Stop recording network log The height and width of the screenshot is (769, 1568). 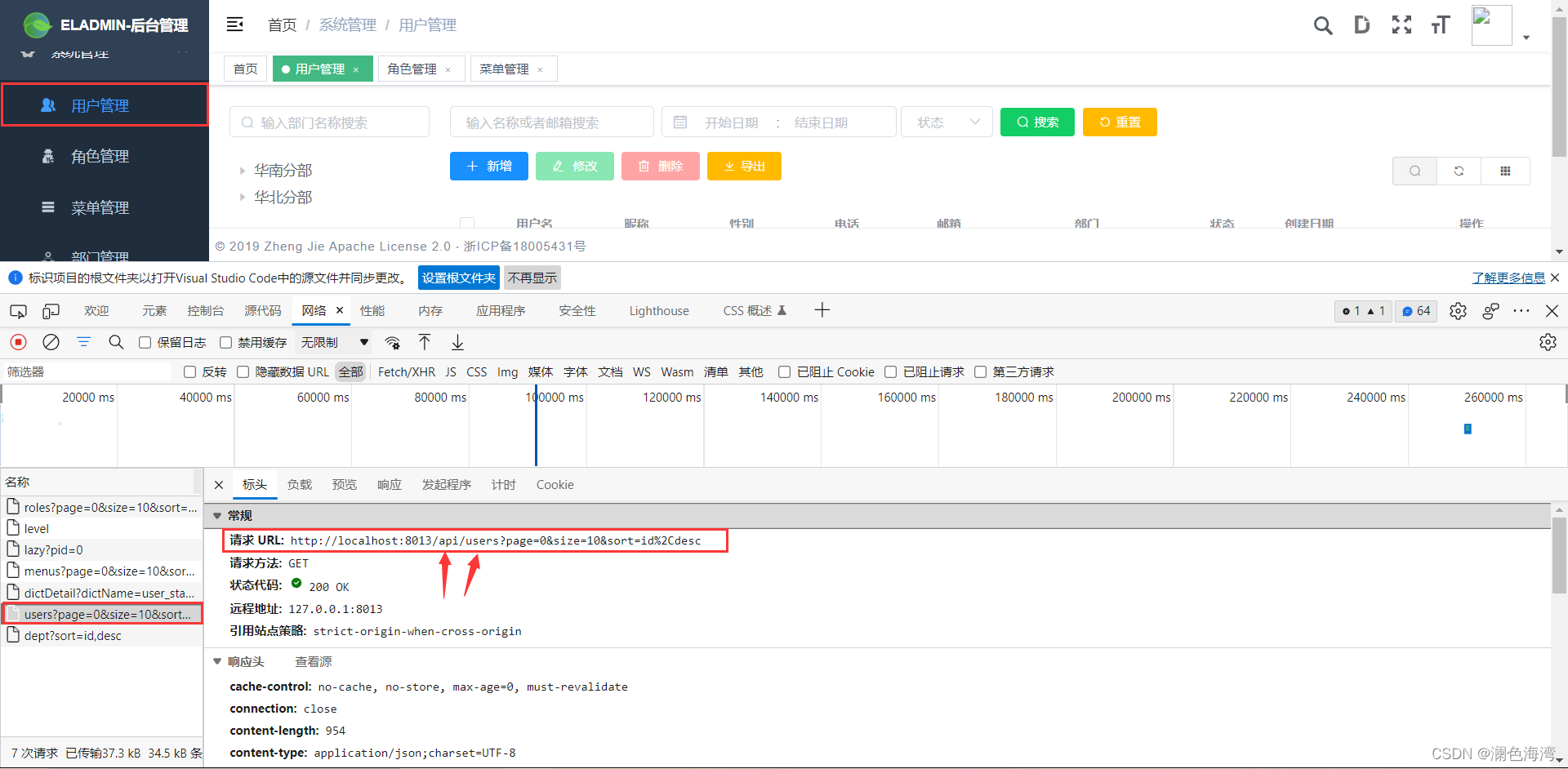click(18, 342)
